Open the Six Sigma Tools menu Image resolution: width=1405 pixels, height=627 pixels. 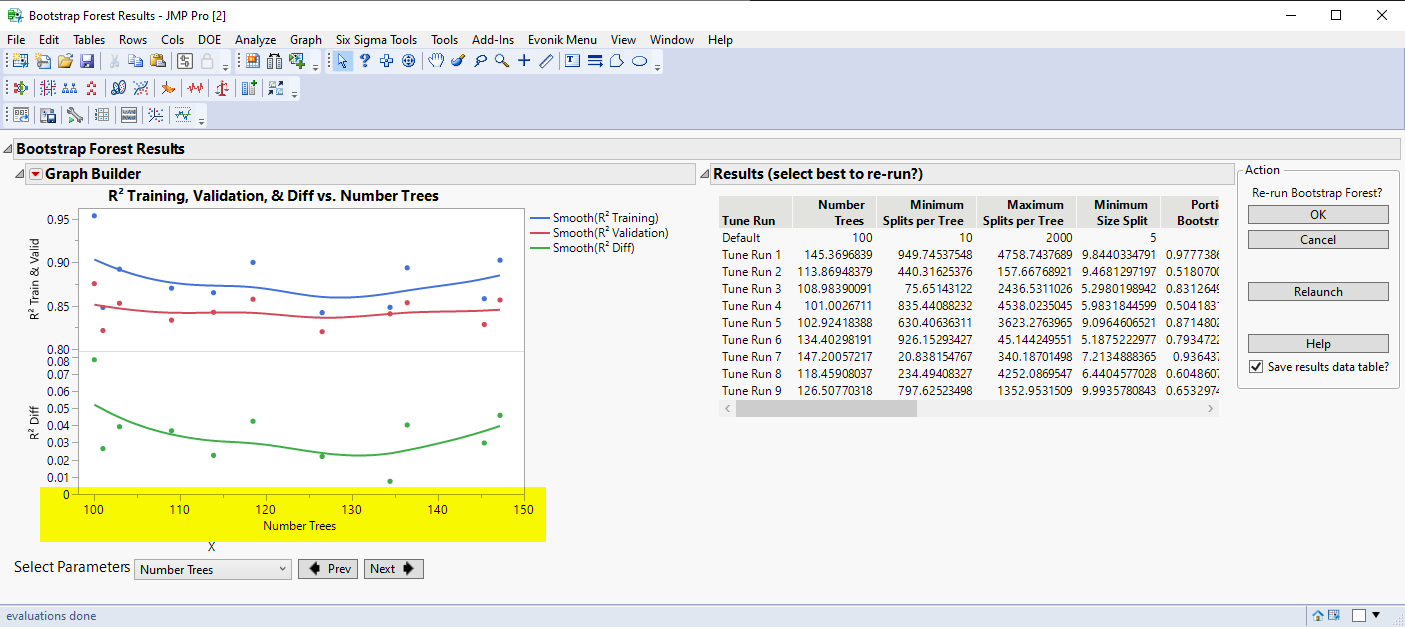376,40
